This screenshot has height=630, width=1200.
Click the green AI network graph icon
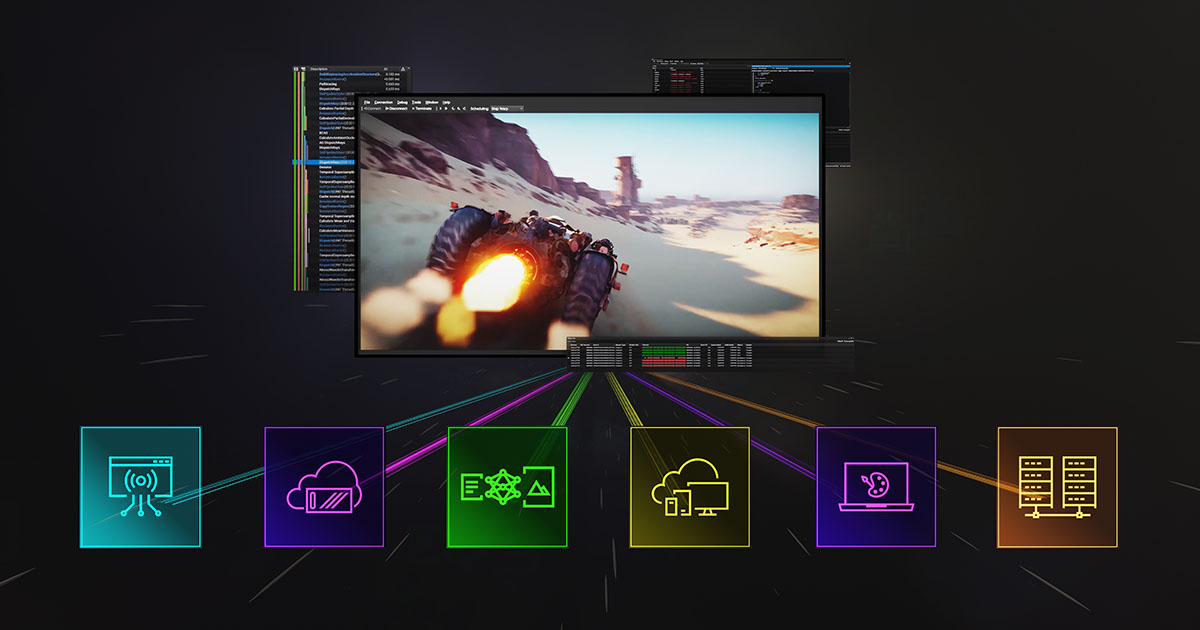coord(507,487)
